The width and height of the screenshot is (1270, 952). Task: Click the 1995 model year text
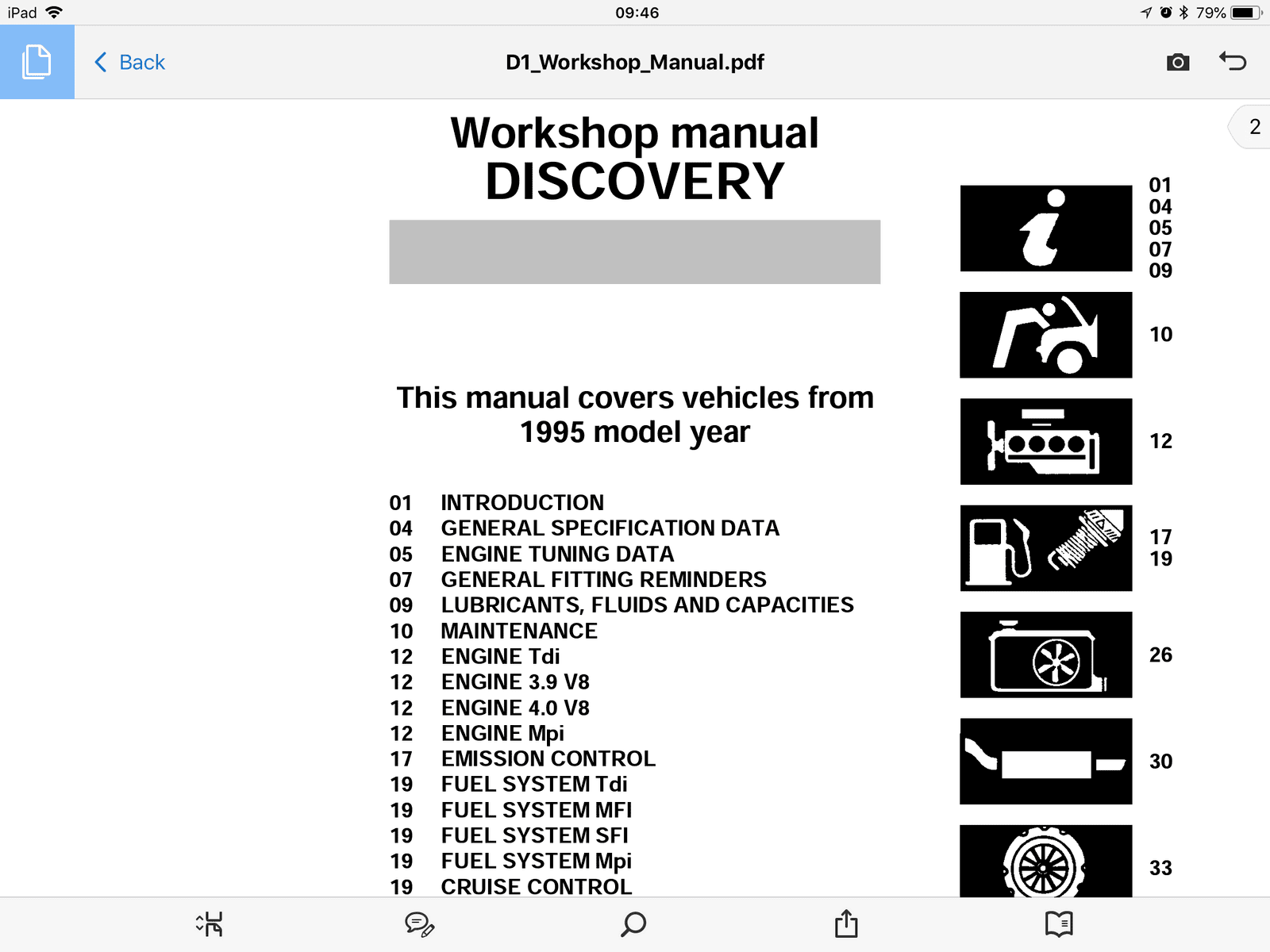635,432
